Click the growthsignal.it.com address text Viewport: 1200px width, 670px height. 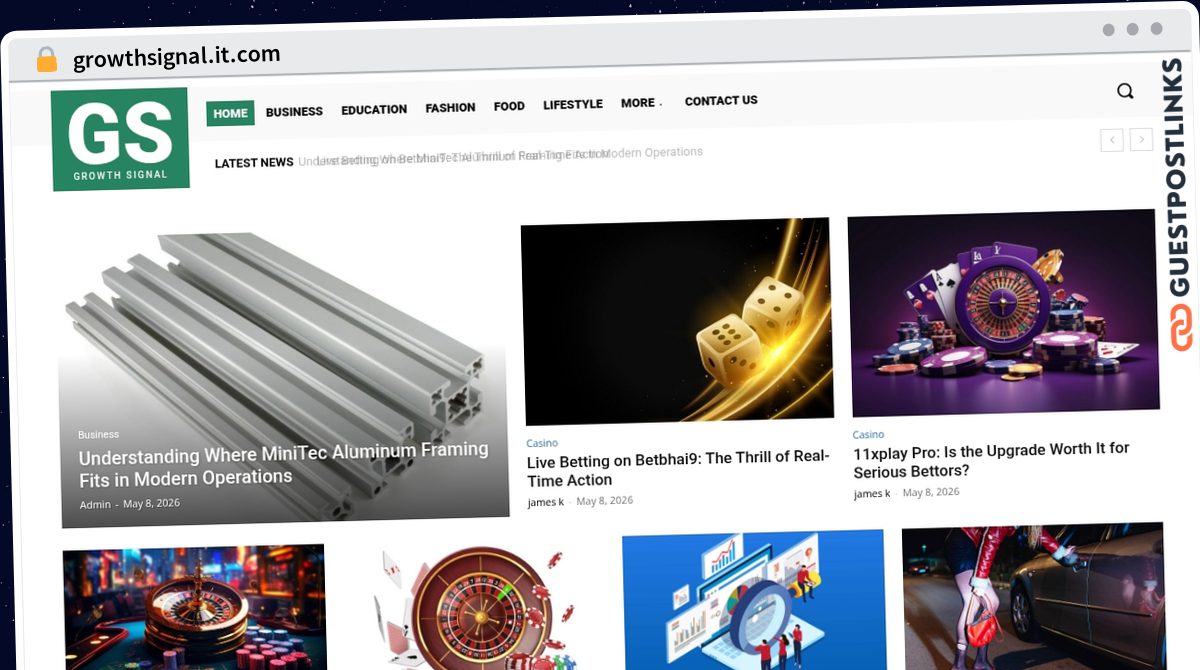[177, 56]
